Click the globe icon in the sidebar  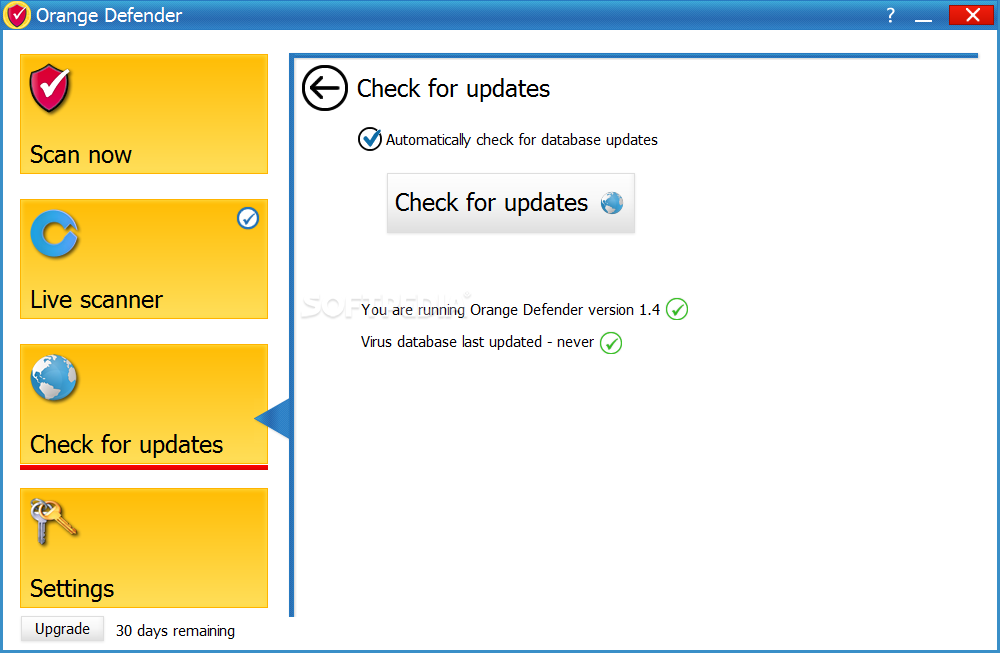click(x=54, y=378)
